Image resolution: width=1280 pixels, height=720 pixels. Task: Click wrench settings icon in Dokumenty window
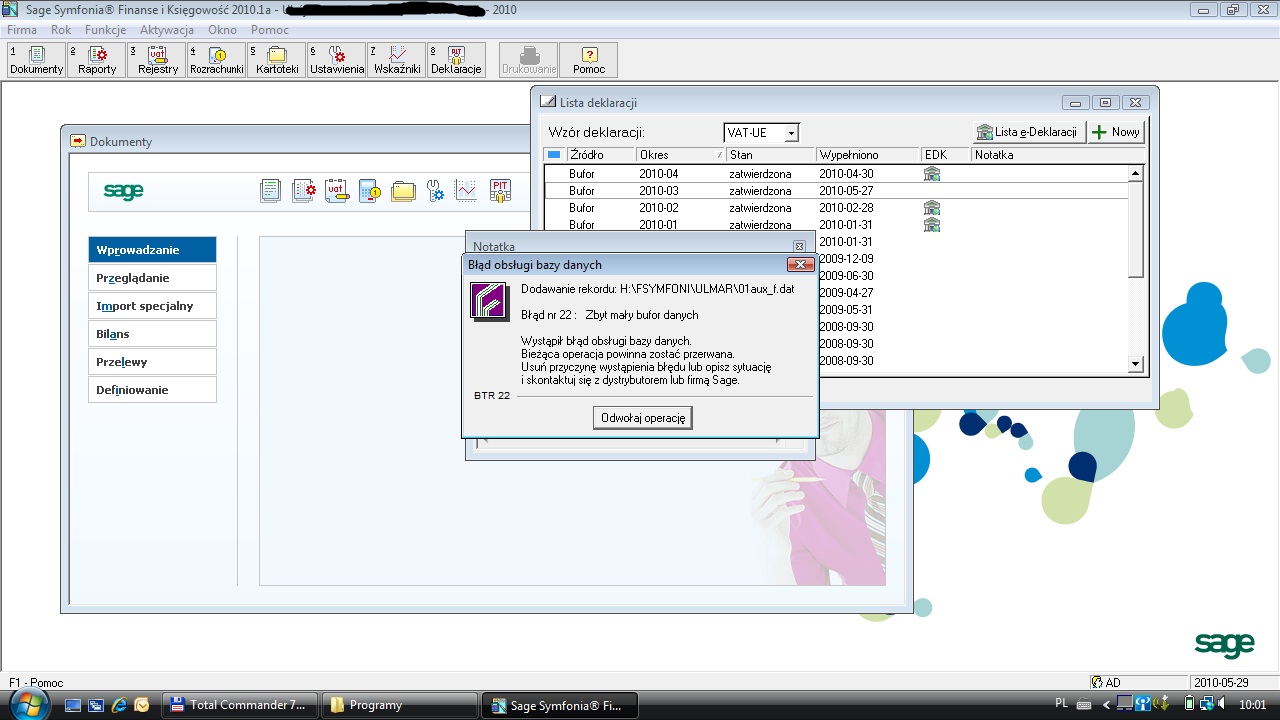(x=435, y=191)
